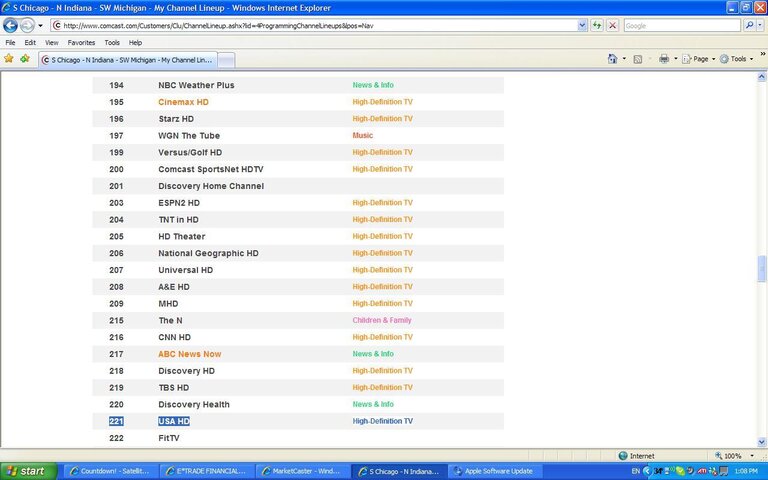Click the ATI tray icon
Screen dimensions: 768x480
coord(701,471)
